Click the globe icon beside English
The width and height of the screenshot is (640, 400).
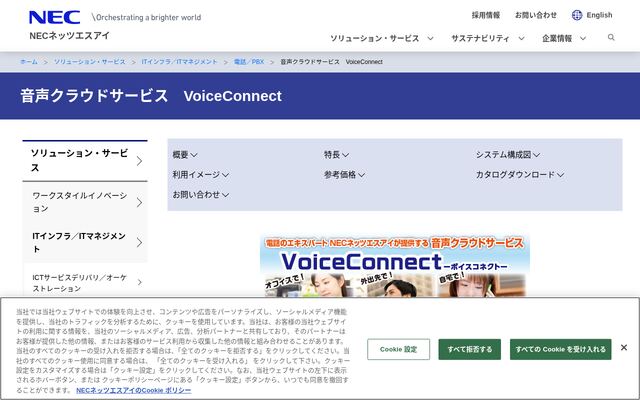coord(577,15)
